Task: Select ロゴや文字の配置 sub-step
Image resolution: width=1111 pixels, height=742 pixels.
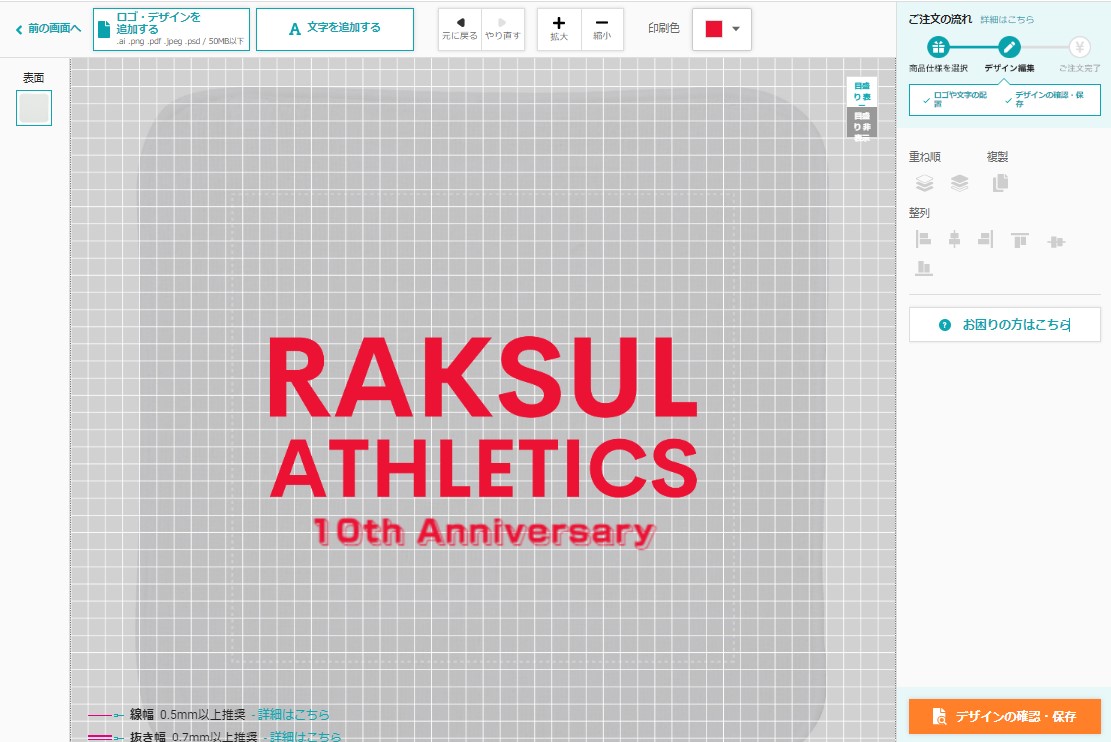Action: tap(957, 99)
